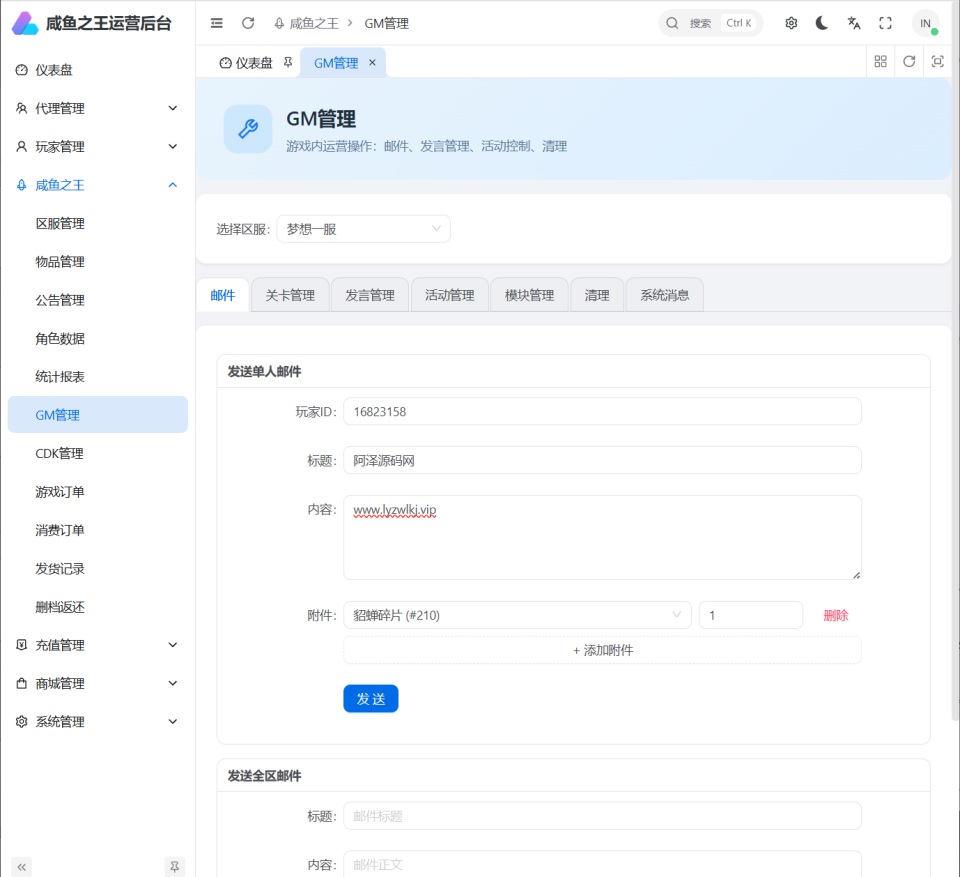Click the logo of 咸鱼之王运营后台
The height and width of the screenshot is (877, 960).
coord(25,23)
